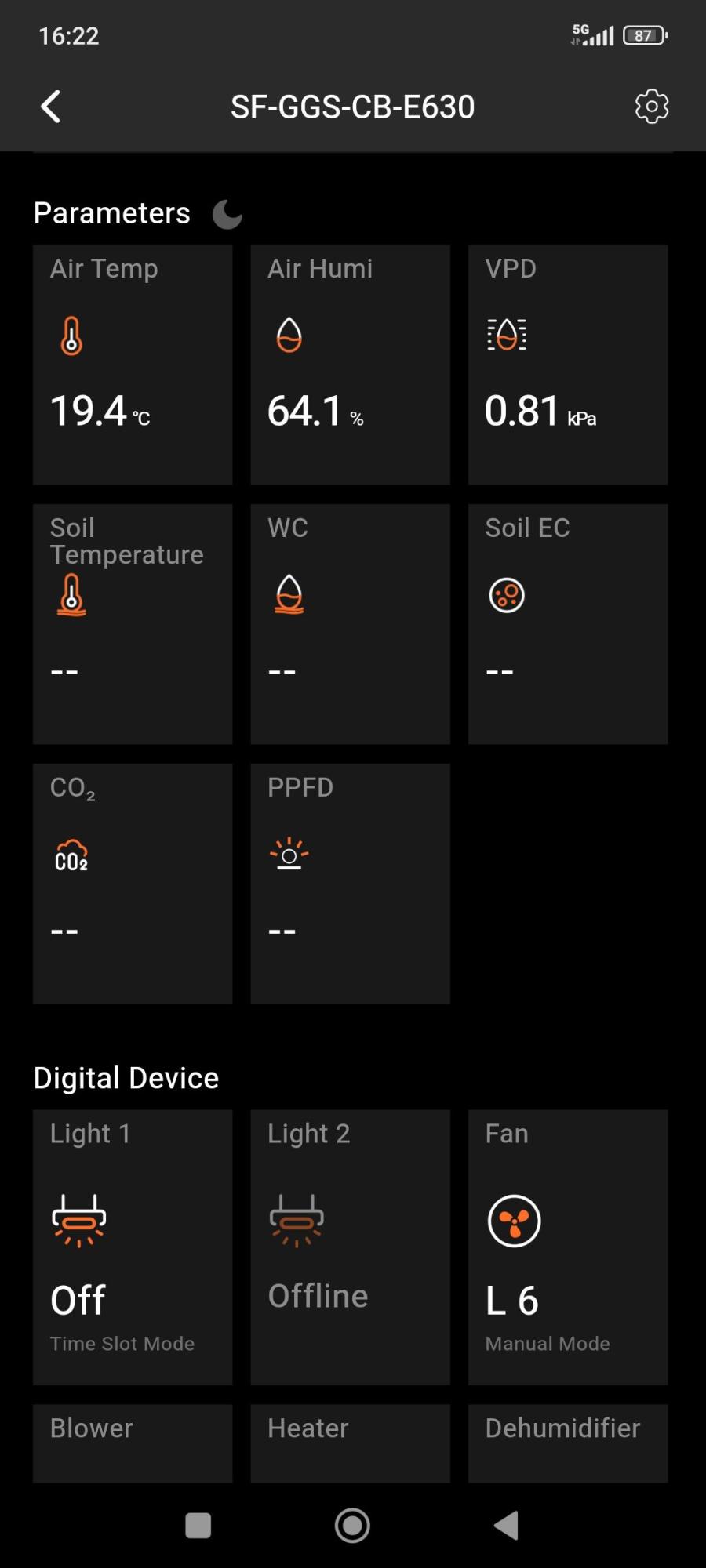
Task: Open the Heater device card
Action: 350,1443
